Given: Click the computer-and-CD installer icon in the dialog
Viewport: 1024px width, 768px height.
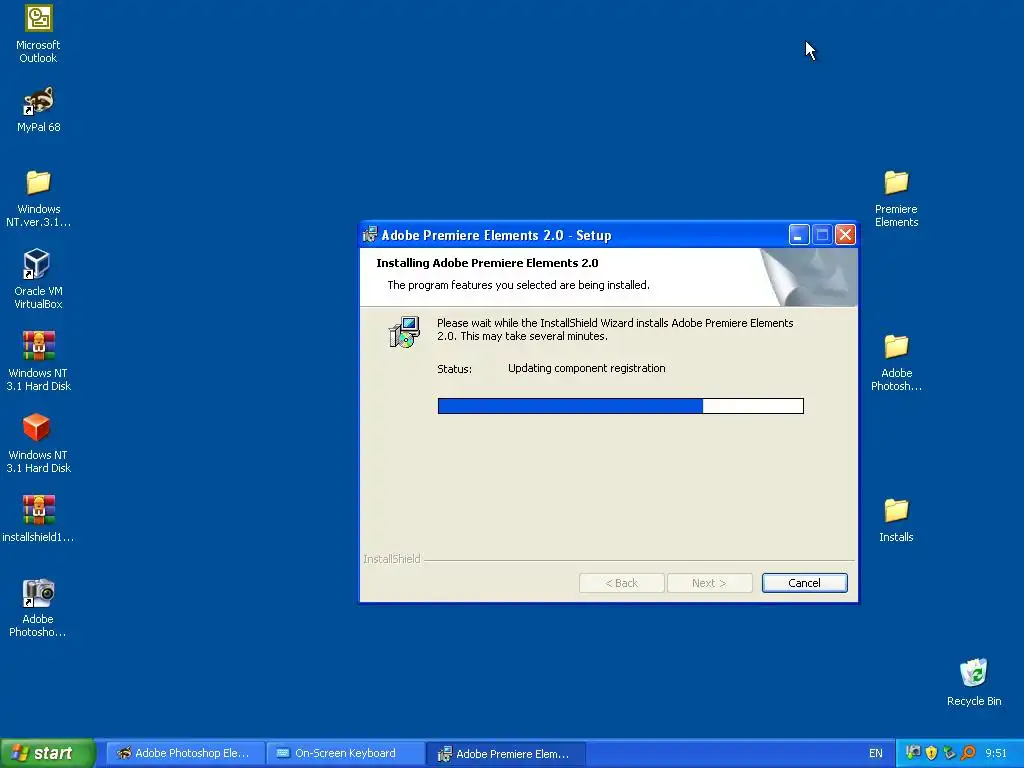Looking at the screenshot, I should [x=404, y=332].
